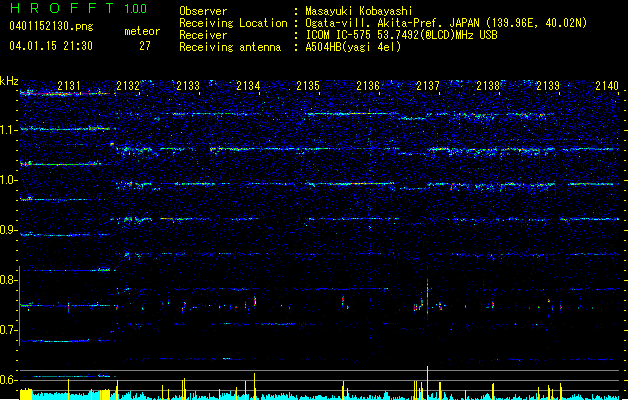
Task: Click the filename 0401152130.png
Action: [51, 26]
